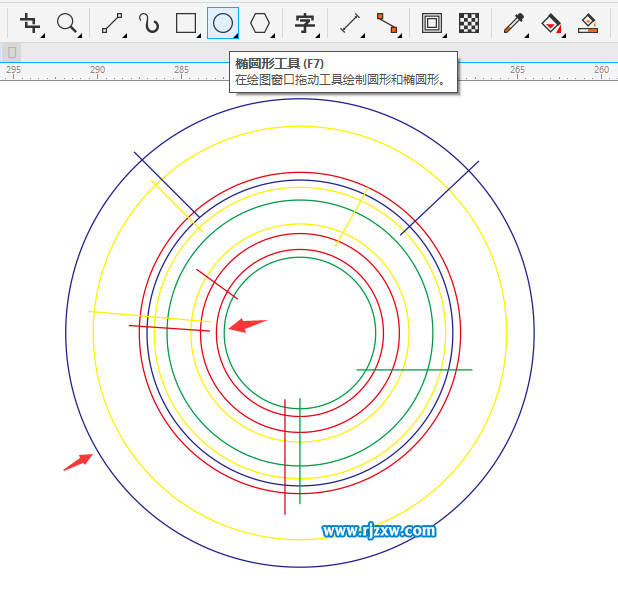Pick the checkered Transparency tool

coord(468,23)
